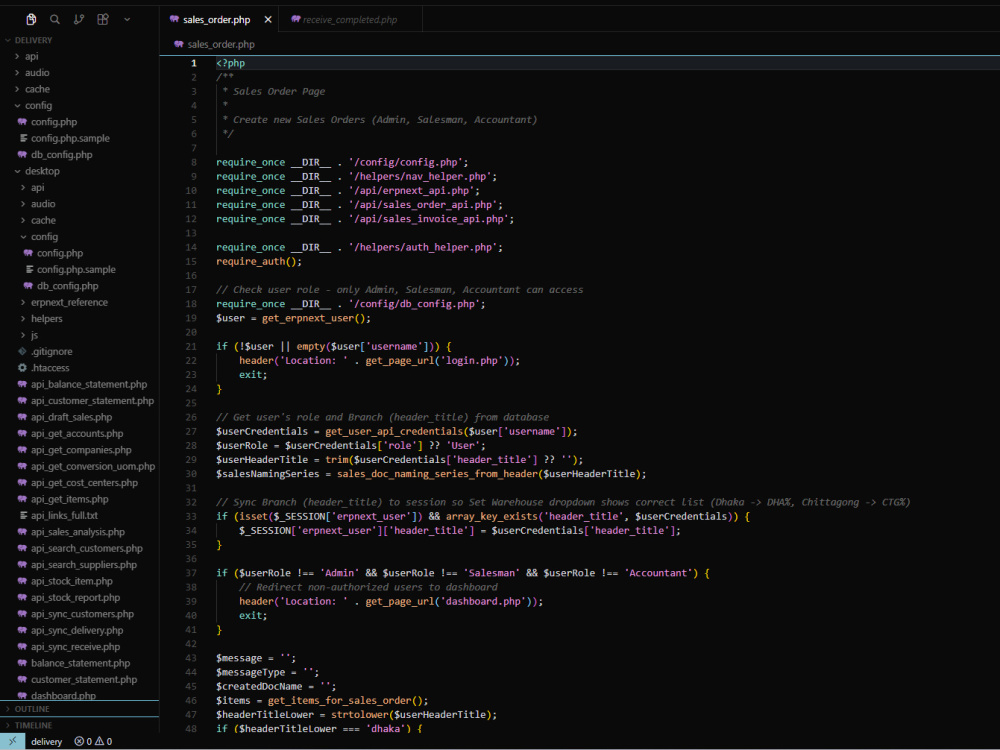This screenshot has height=750, width=1000.
Task: Click line number 37 in gutter
Action: click(191, 573)
